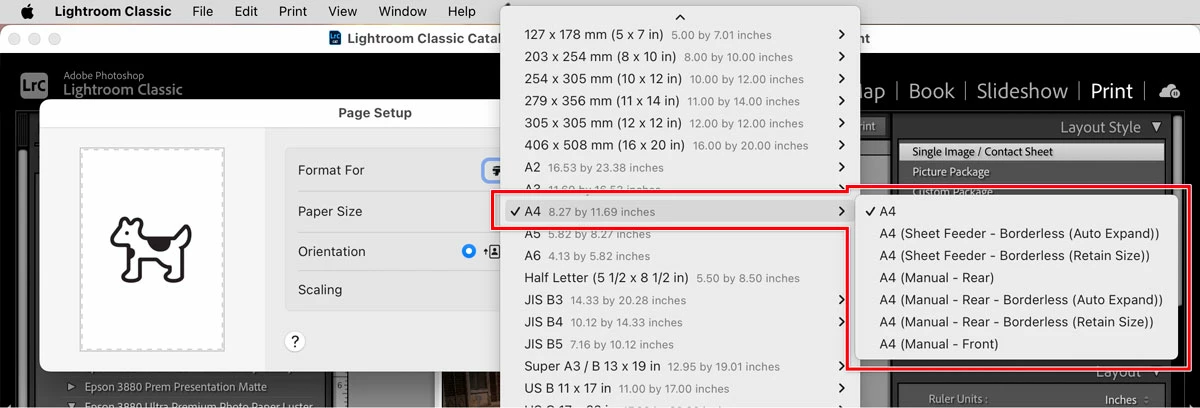Select A4 Sheet Feeder Borderless Auto Expand
This screenshot has height=408, width=1200.
(x=1015, y=233)
